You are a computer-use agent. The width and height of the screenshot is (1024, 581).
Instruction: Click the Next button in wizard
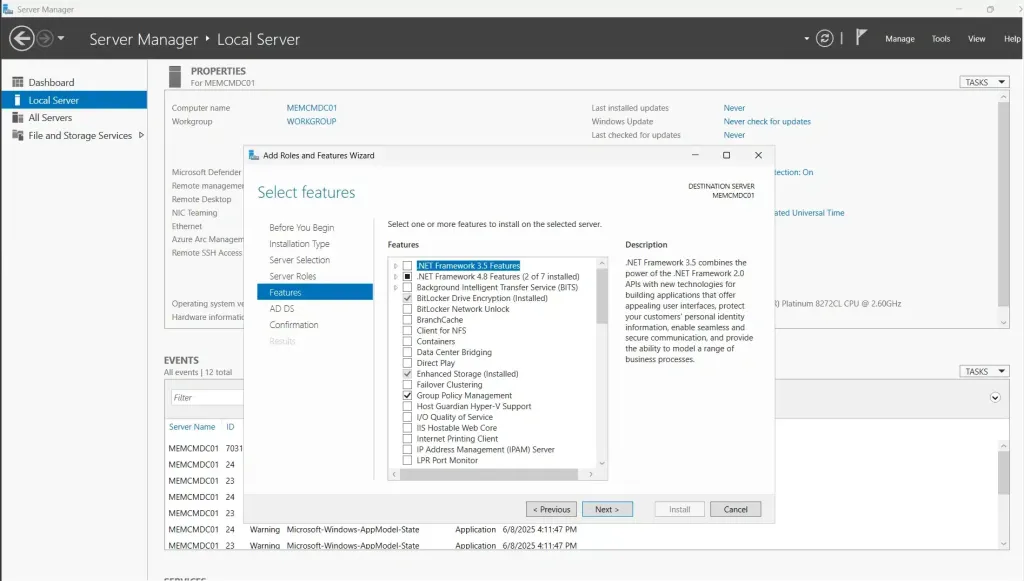click(x=607, y=509)
